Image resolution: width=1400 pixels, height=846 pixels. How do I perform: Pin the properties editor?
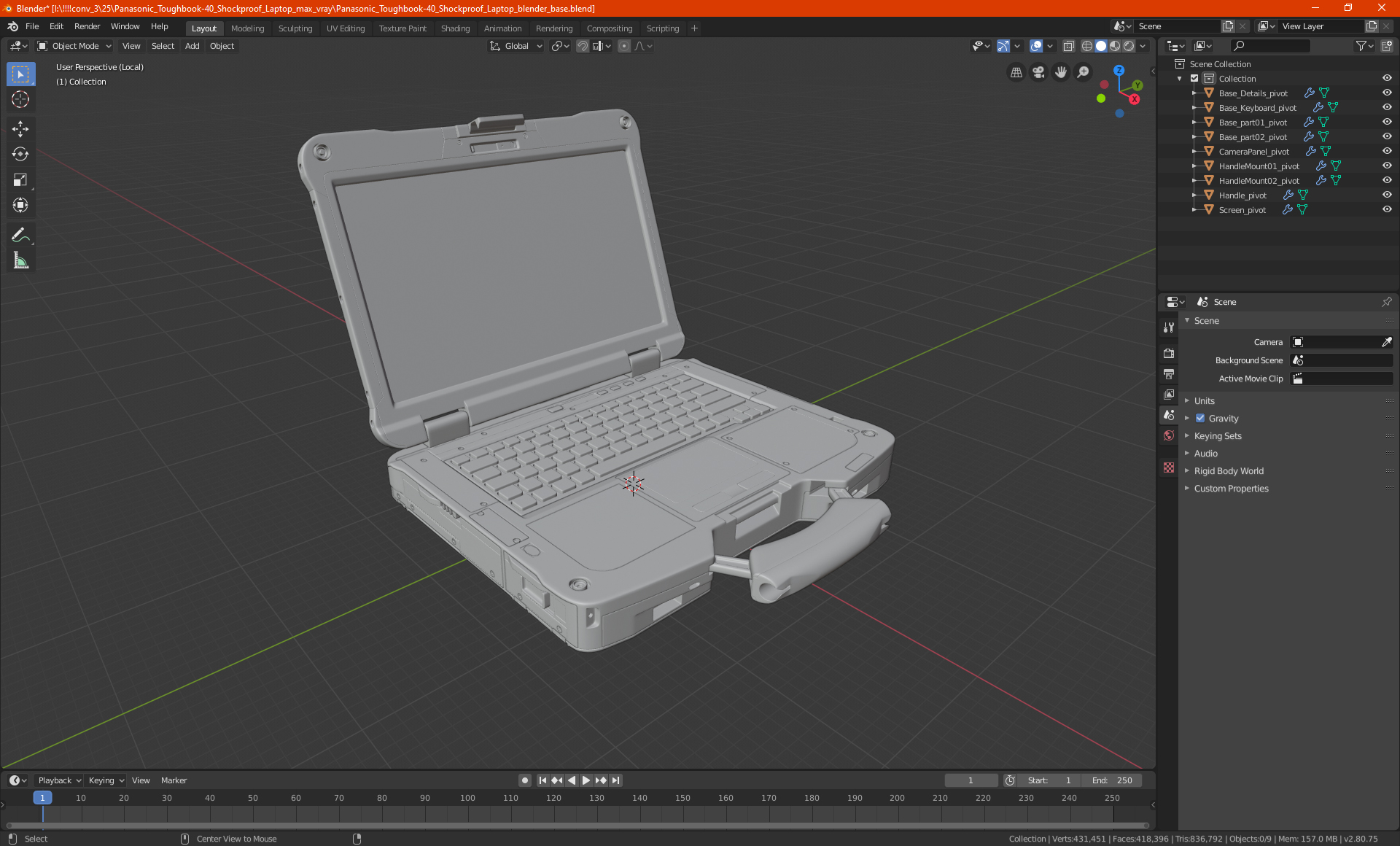[x=1386, y=302]
